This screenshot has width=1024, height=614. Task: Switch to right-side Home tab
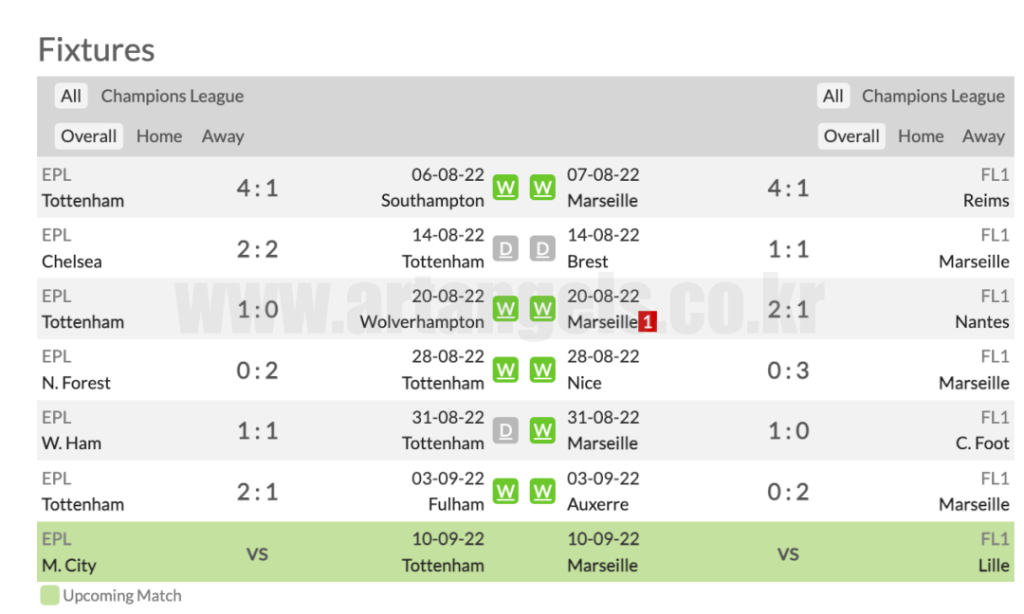(x=920, y=136)
